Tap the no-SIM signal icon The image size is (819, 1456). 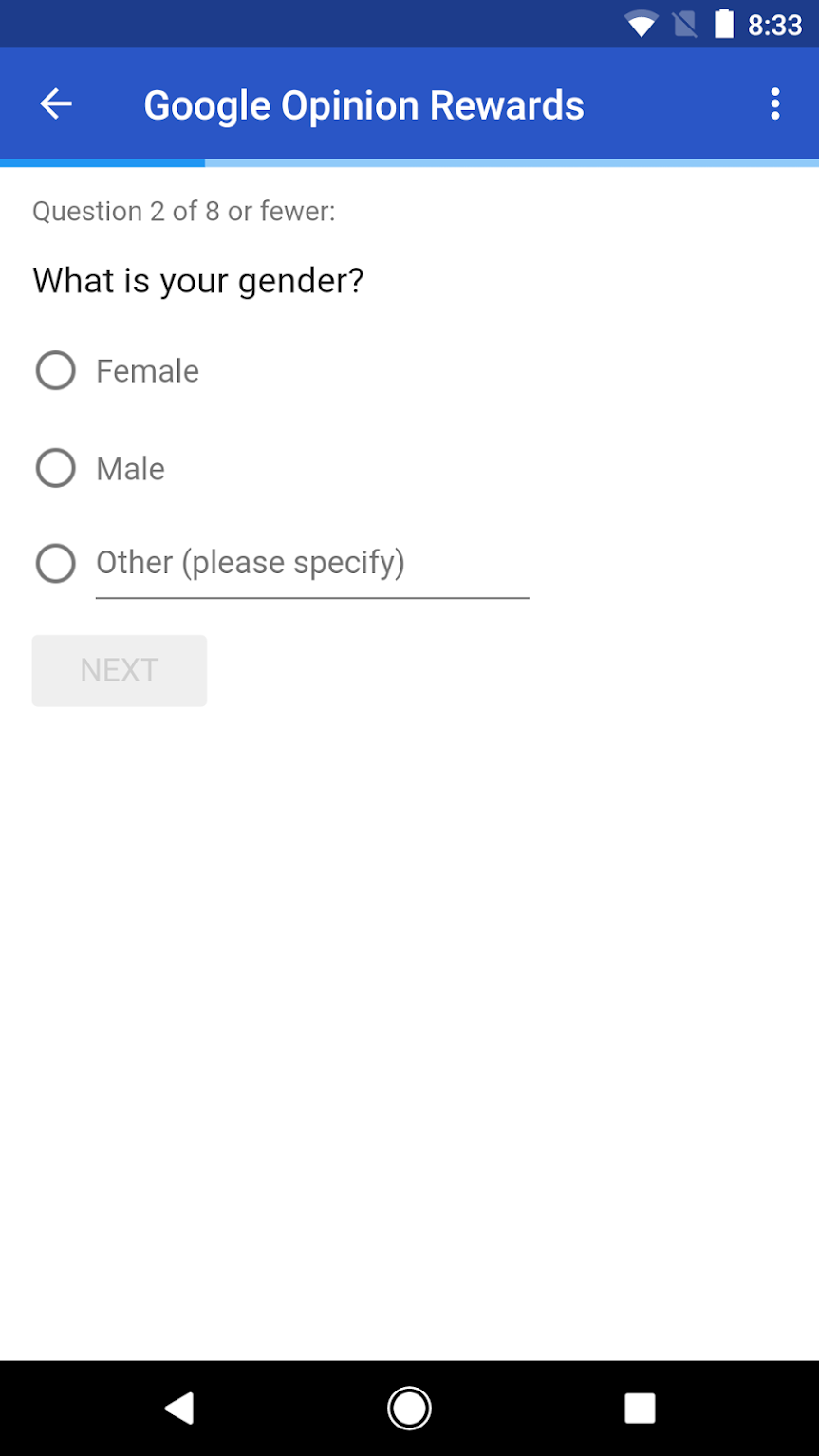click(684, 25)
